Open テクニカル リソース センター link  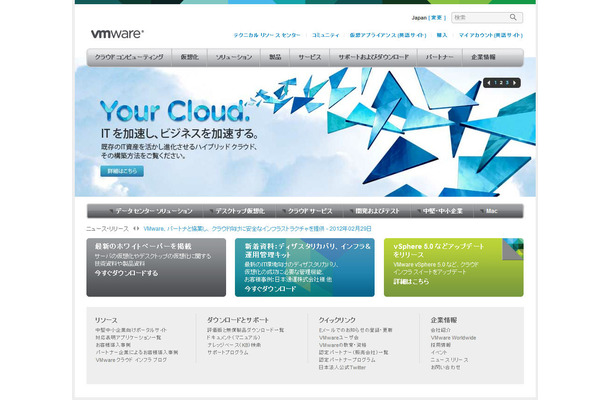pyautogui.click(x=266, y=35)
